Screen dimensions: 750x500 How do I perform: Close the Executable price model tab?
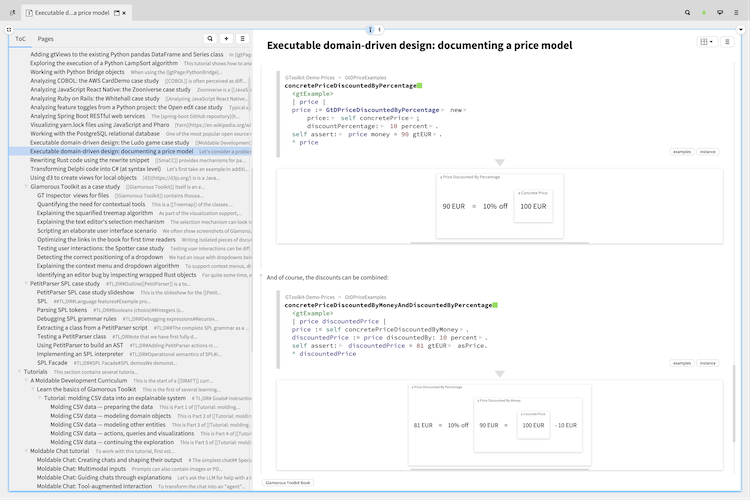(124, 13)
